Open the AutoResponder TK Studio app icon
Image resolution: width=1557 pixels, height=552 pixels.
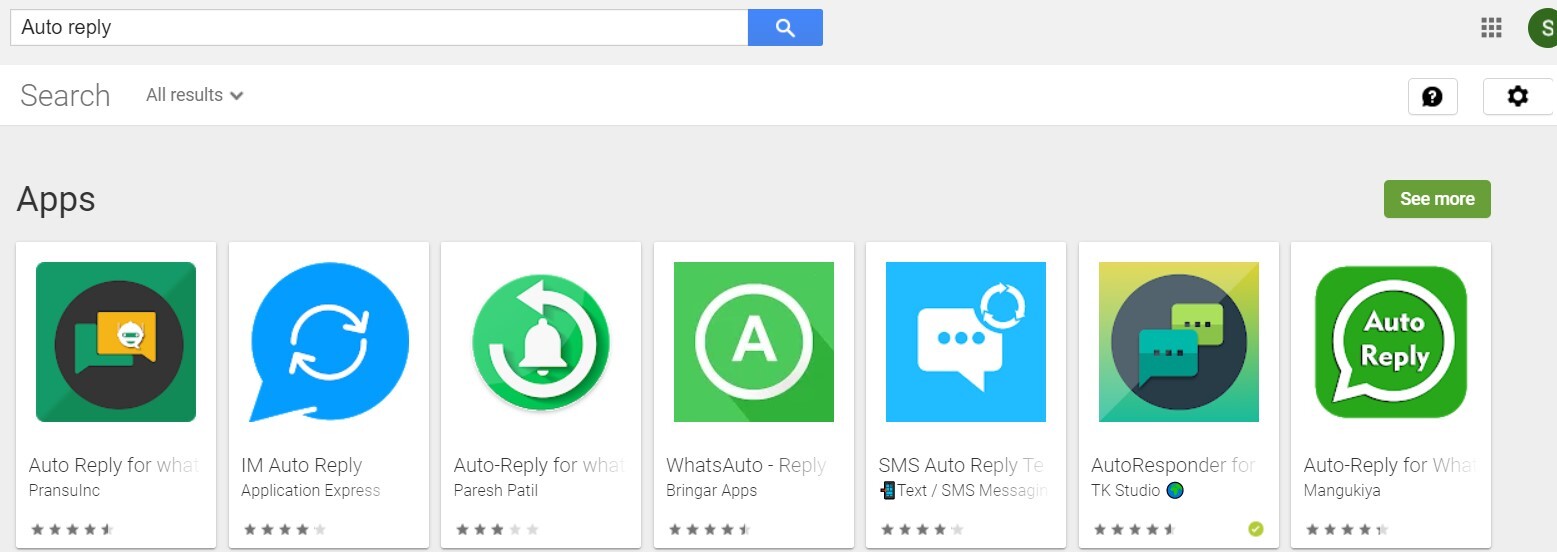1179,342
